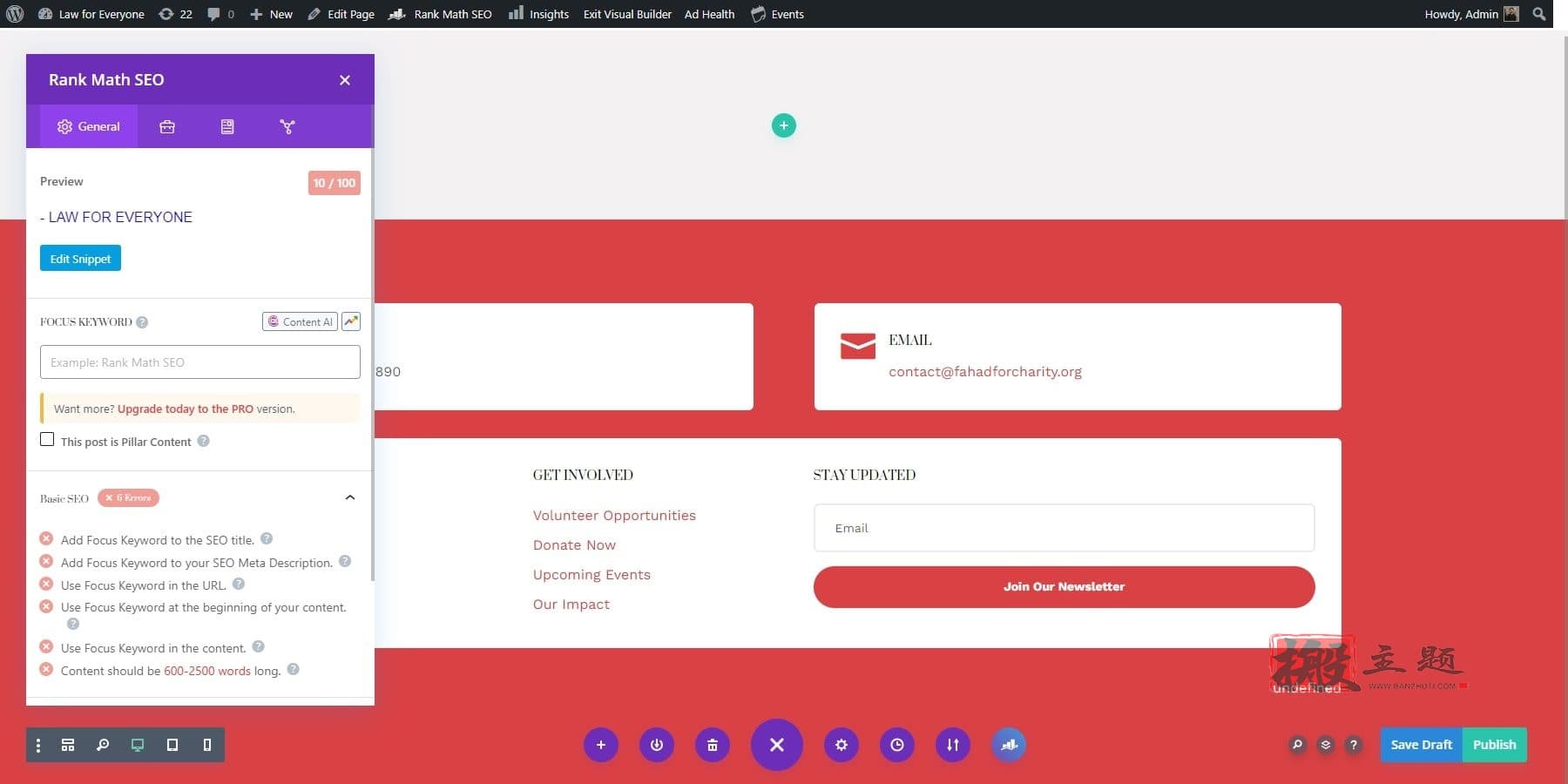Screen dimensions: 1568x784
Task: Collapse the Basic SEO section
Action: (350, 497)
